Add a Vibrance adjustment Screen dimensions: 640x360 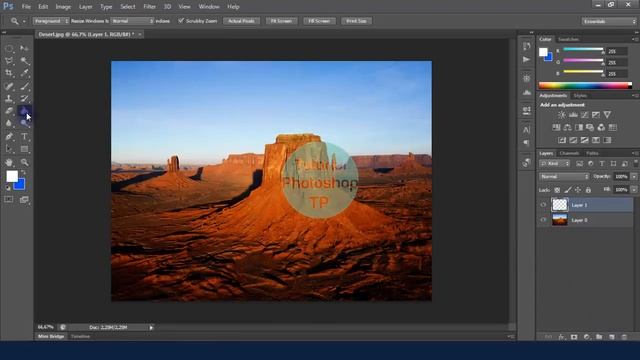pos(607,115)
